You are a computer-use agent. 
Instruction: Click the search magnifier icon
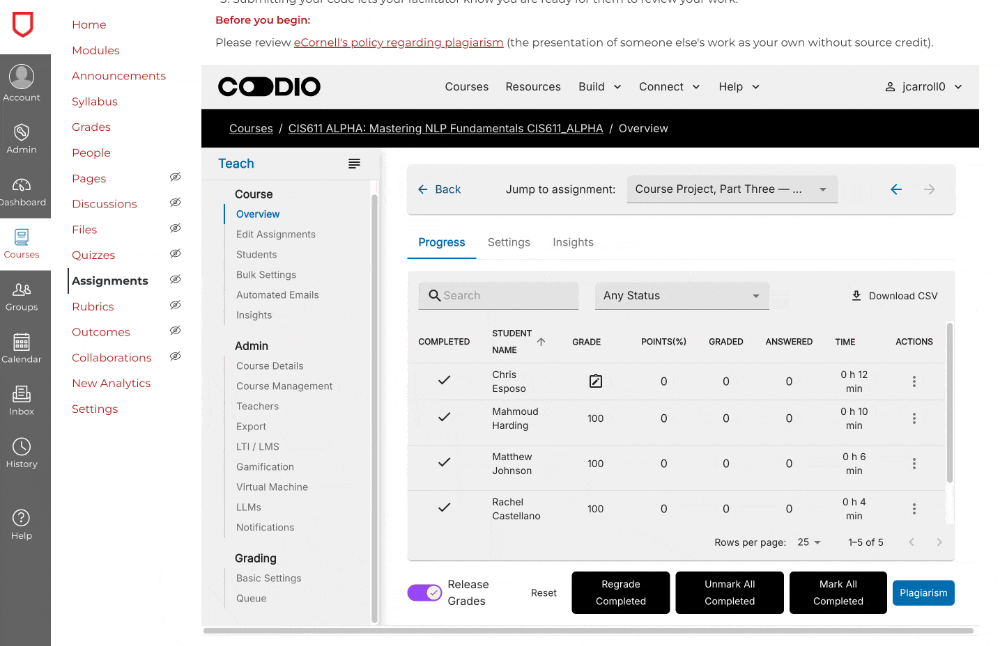click(x=434, y=295)
